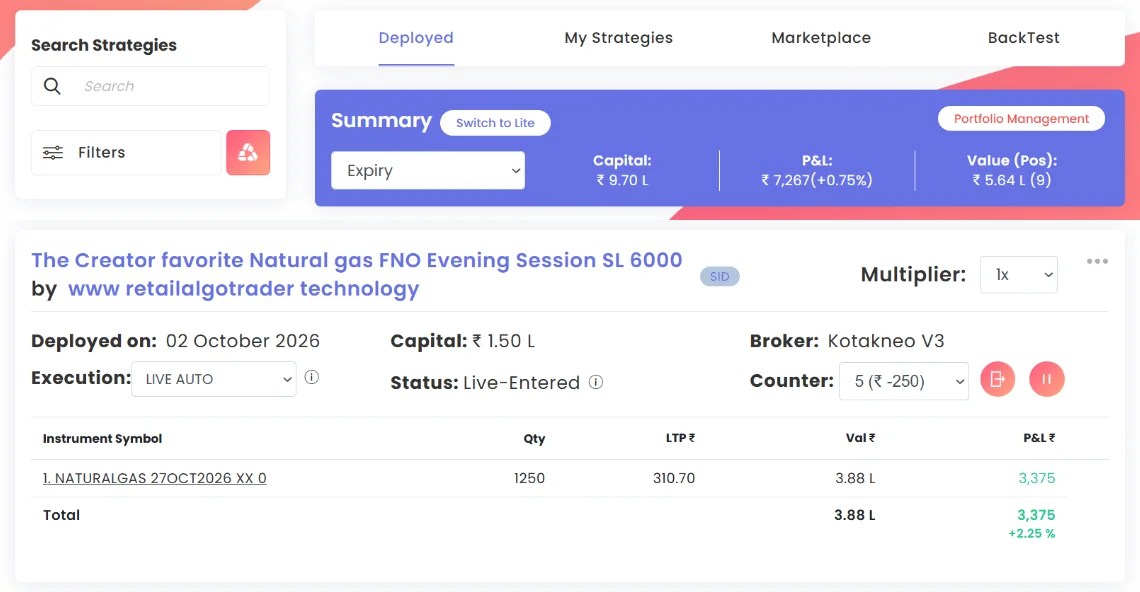The width and height of the screenshot is (1140, 592).
Task: Open the LIVE AUTO execution dropdown
Action: coord(214,379)
